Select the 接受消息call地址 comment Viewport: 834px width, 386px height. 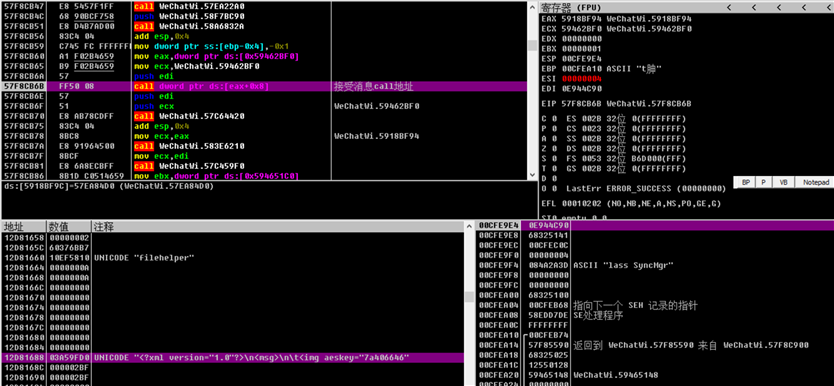373,86
